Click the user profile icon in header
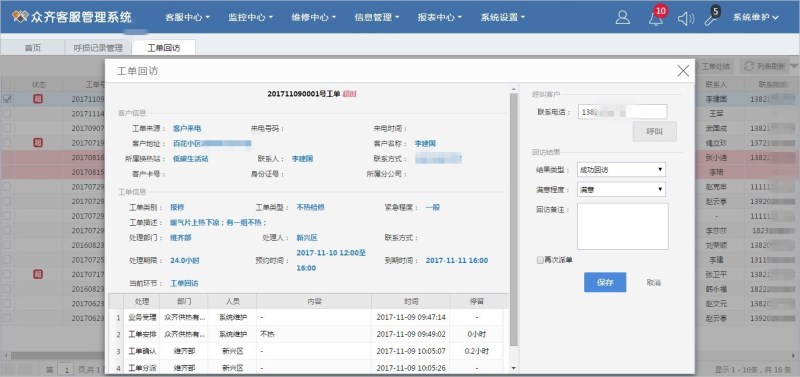 pyautogui.click(x=622, y=17)
